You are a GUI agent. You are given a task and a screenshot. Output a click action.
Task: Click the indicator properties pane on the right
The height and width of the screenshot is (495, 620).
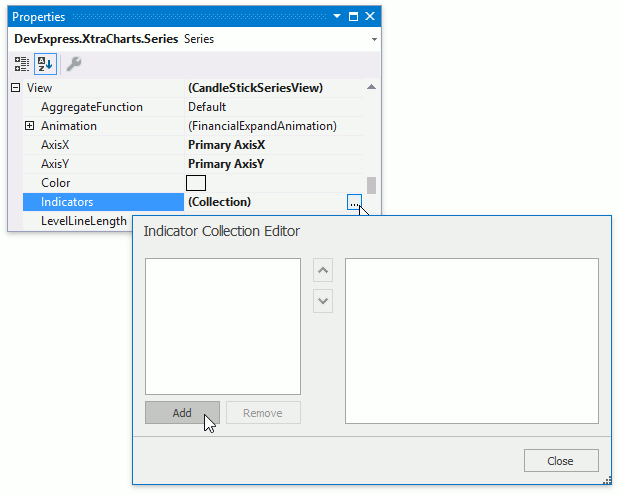tap(472, 341)
